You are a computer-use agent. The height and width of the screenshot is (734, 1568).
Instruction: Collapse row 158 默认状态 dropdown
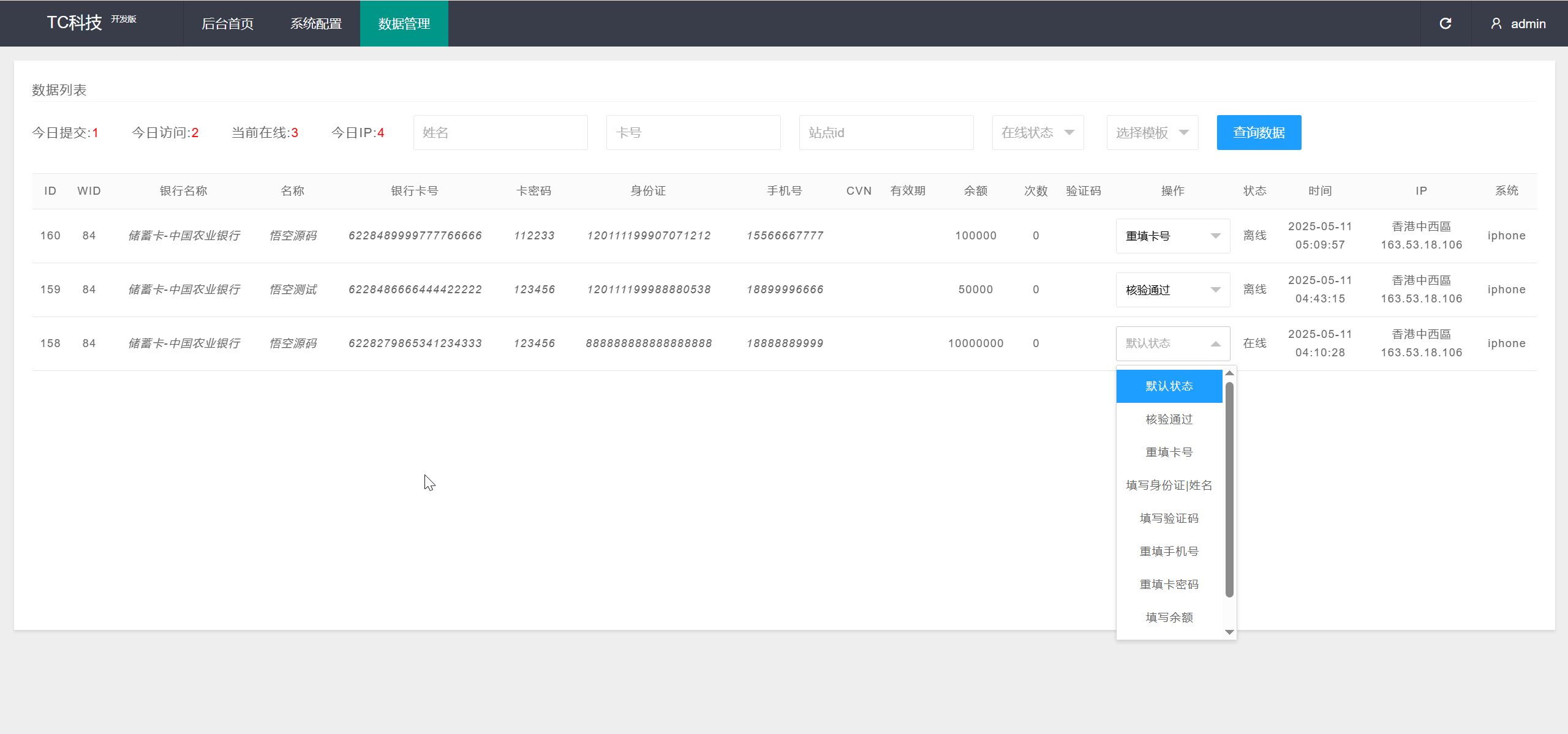coord(1172,344)
